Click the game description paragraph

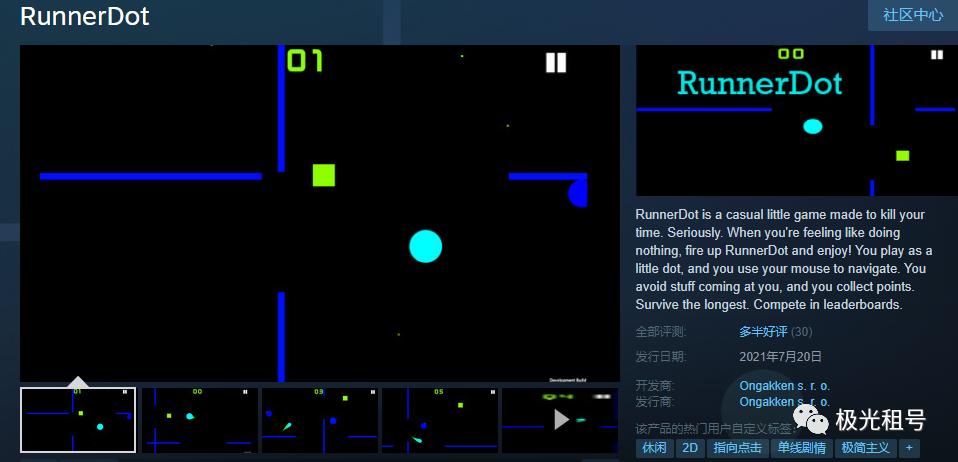tap(784, 259)
